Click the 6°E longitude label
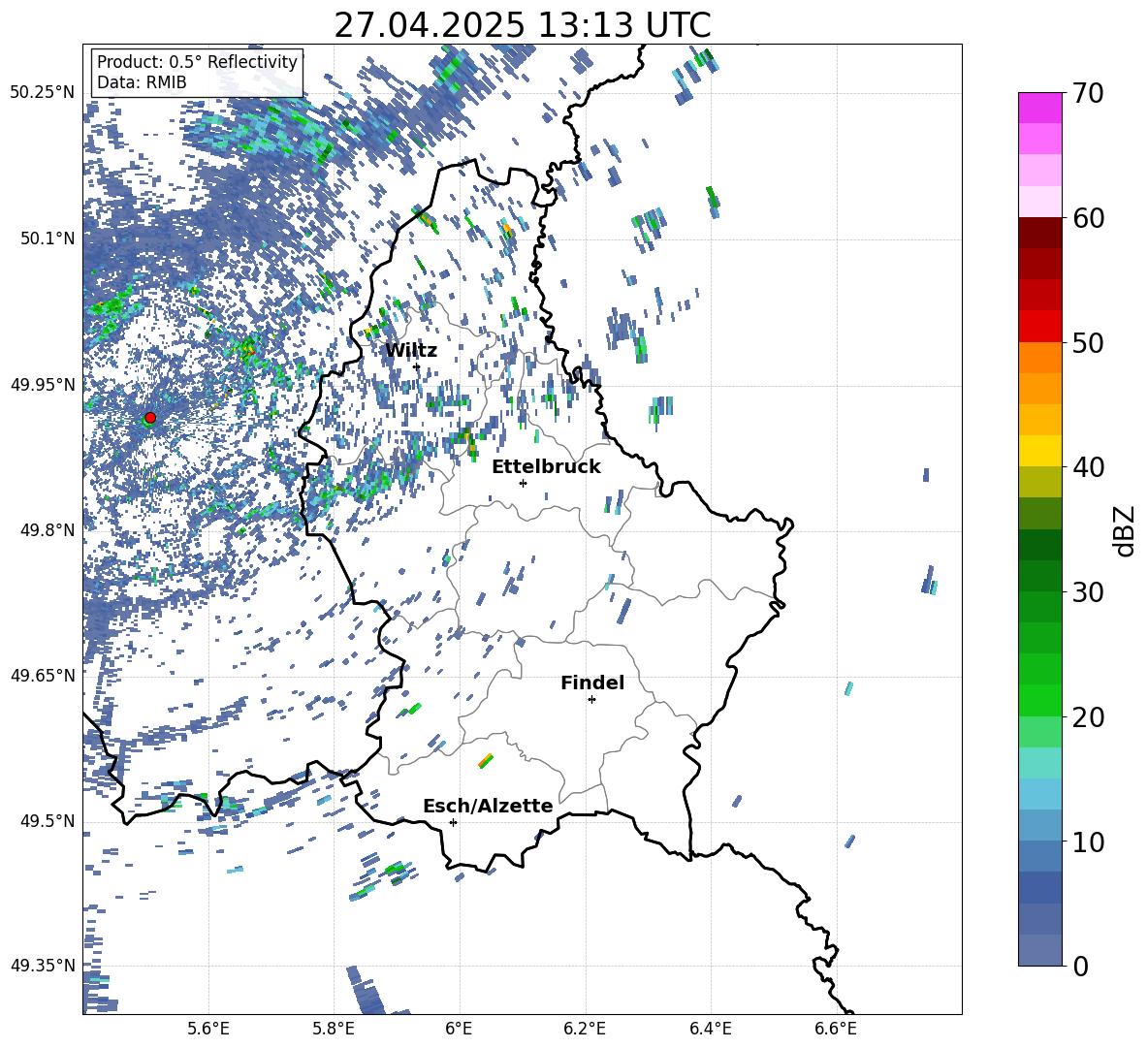This screenshot has width=1148, height=1048. 459,1030
